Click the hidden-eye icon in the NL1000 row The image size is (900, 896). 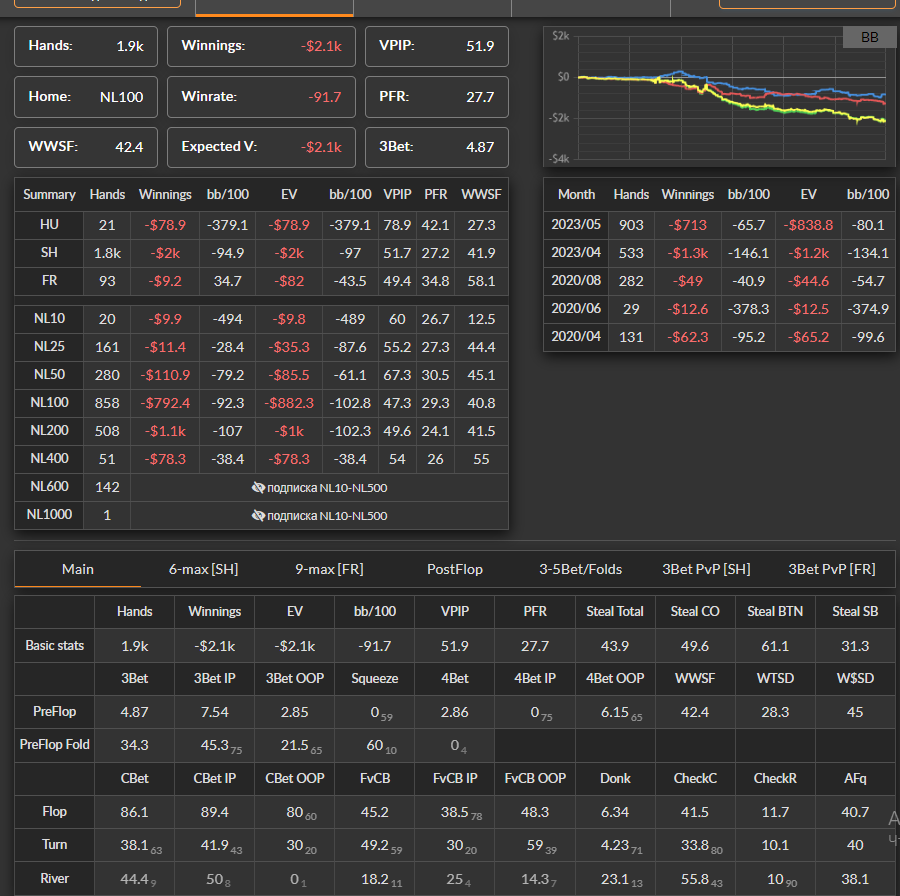(258, 516)
